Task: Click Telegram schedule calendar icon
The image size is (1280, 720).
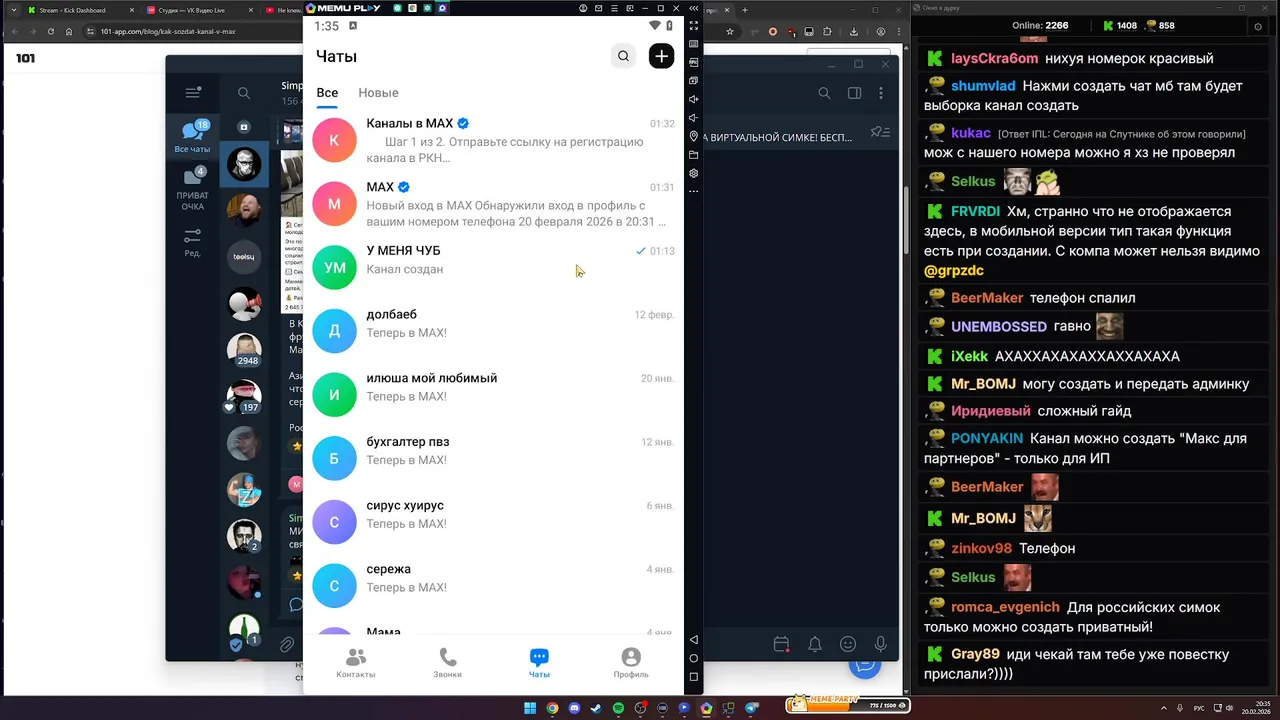Action: [x=782, y=644]
